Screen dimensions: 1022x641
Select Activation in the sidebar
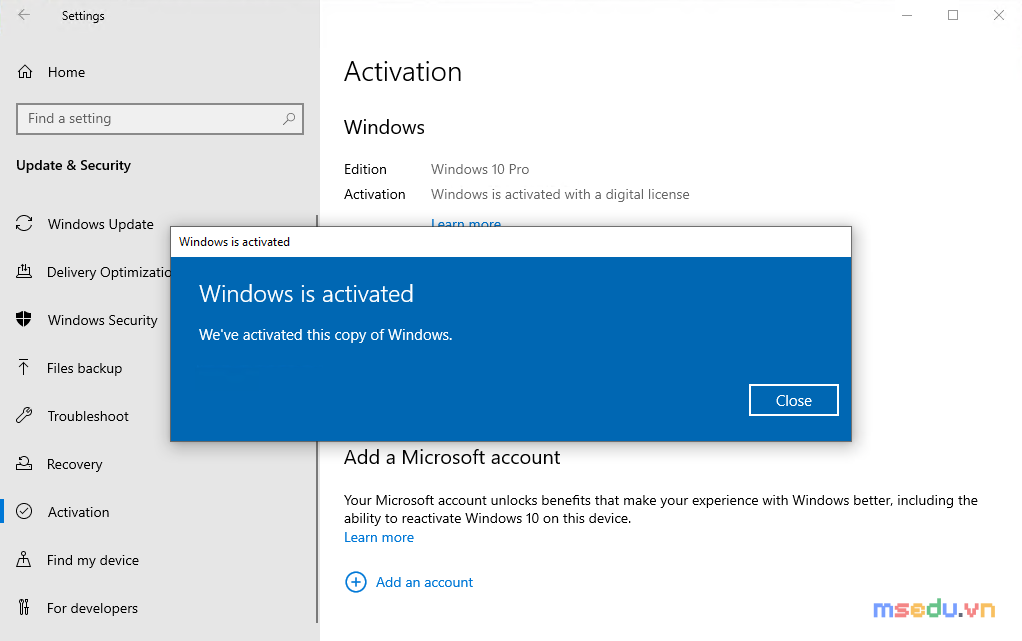tap(78, 512)
